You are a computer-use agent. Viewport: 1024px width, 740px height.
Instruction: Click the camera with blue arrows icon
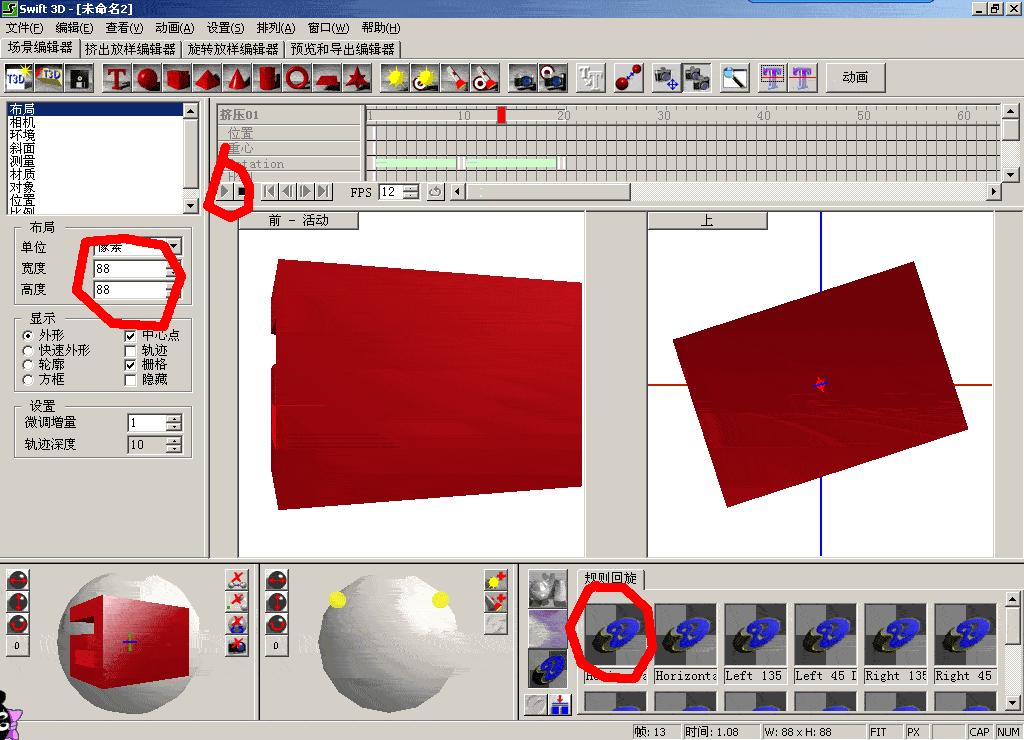[666, 78]
